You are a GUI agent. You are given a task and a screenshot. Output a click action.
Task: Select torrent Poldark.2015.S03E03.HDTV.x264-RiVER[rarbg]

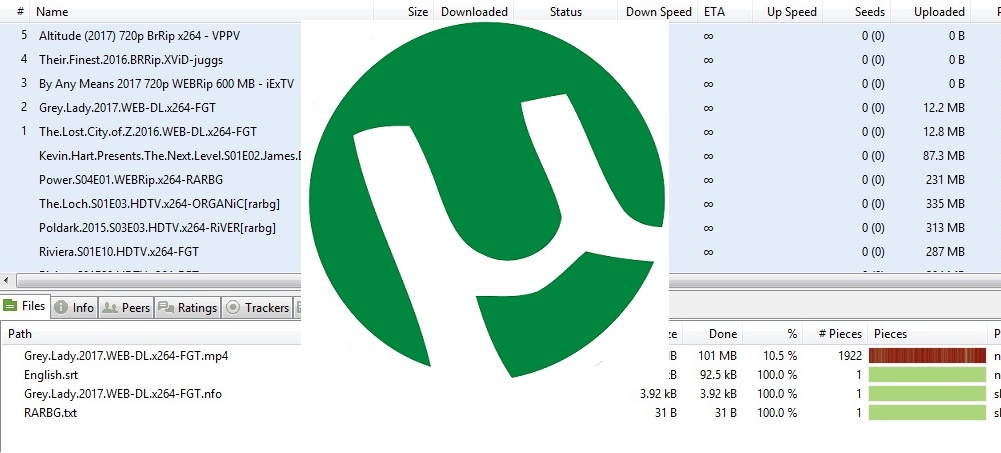157,228
